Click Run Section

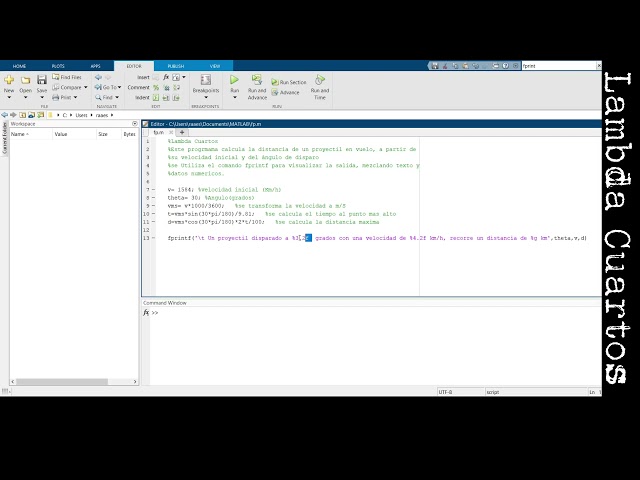289,82
